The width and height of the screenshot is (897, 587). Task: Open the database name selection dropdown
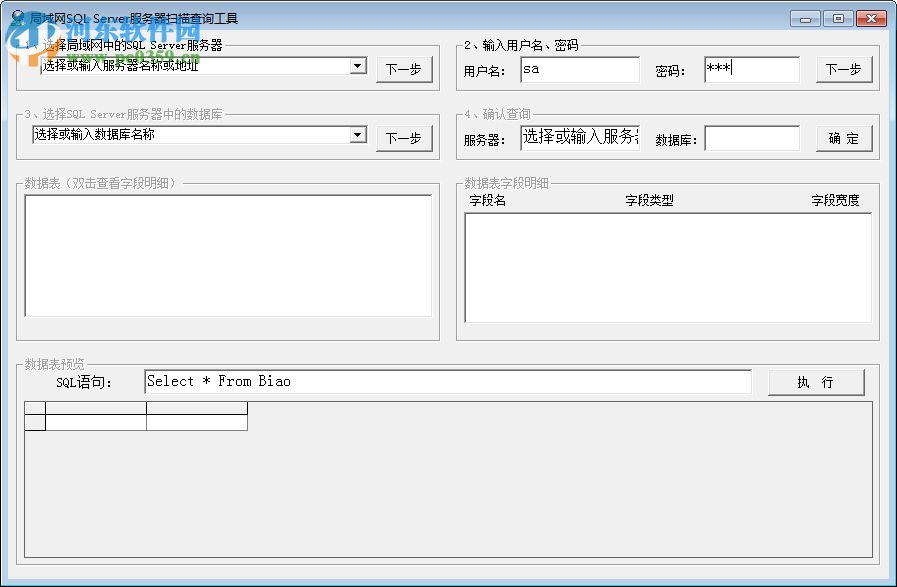356,135
